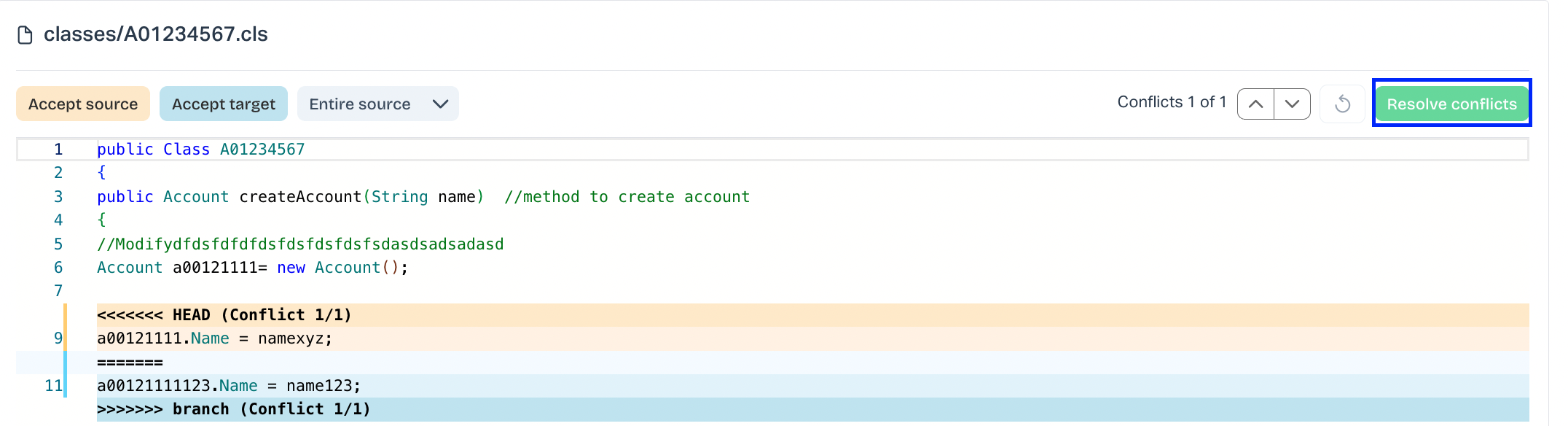Click the Resolve conflicts button
Screen dimensions: 1568x426
click(x=1451, y=104)
